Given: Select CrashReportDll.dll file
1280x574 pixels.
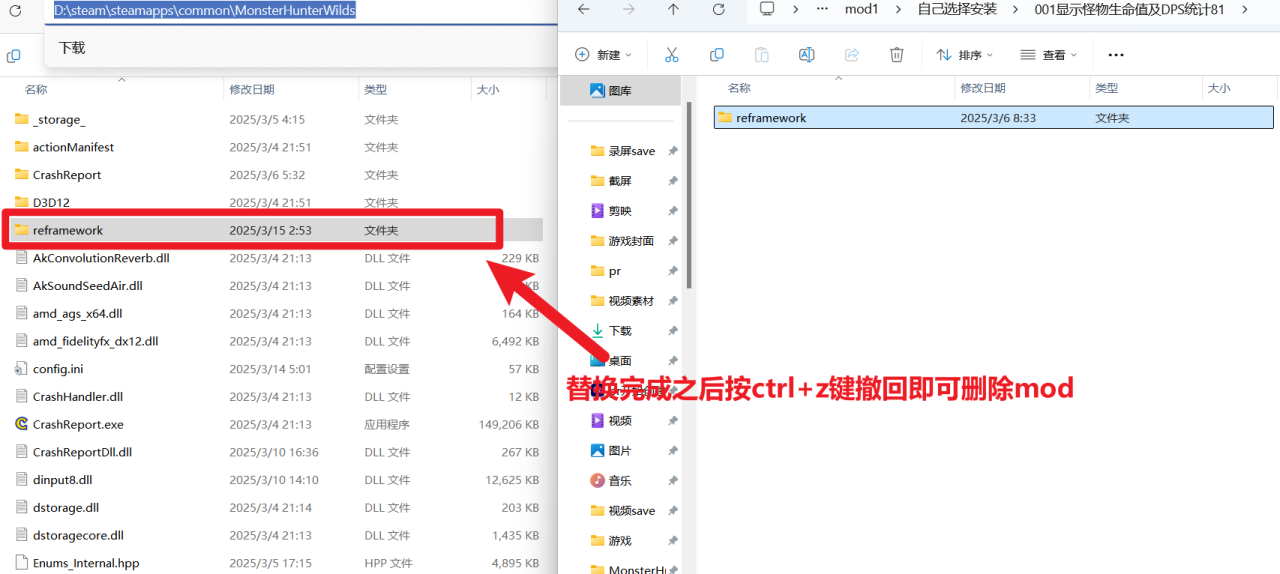Looking at the screenshot, I should pos(82,452).
